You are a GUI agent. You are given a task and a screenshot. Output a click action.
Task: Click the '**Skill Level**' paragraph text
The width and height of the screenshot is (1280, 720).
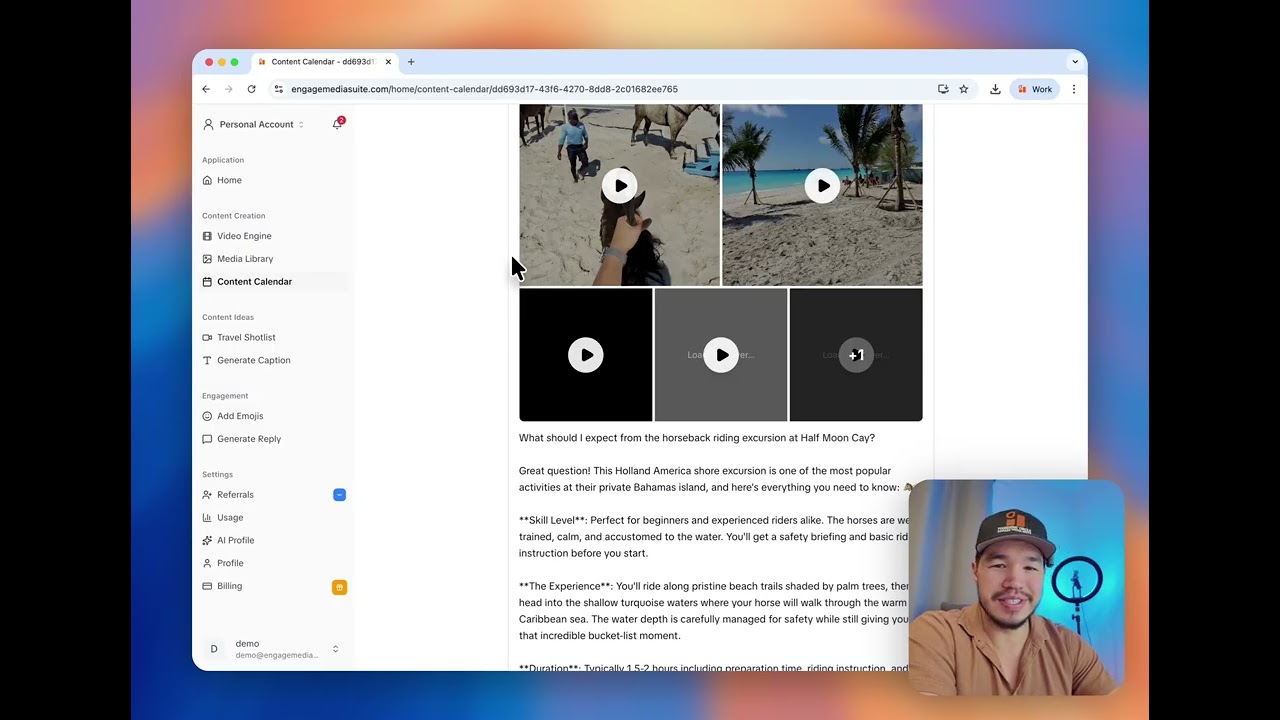tap(714, 537)
